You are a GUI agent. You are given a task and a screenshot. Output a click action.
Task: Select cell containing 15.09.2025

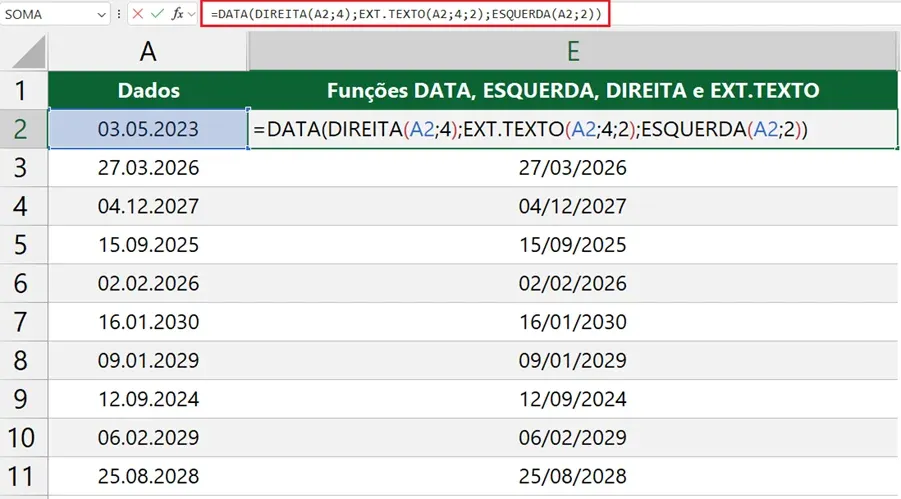pyautogui.click(x=148, y=244)
